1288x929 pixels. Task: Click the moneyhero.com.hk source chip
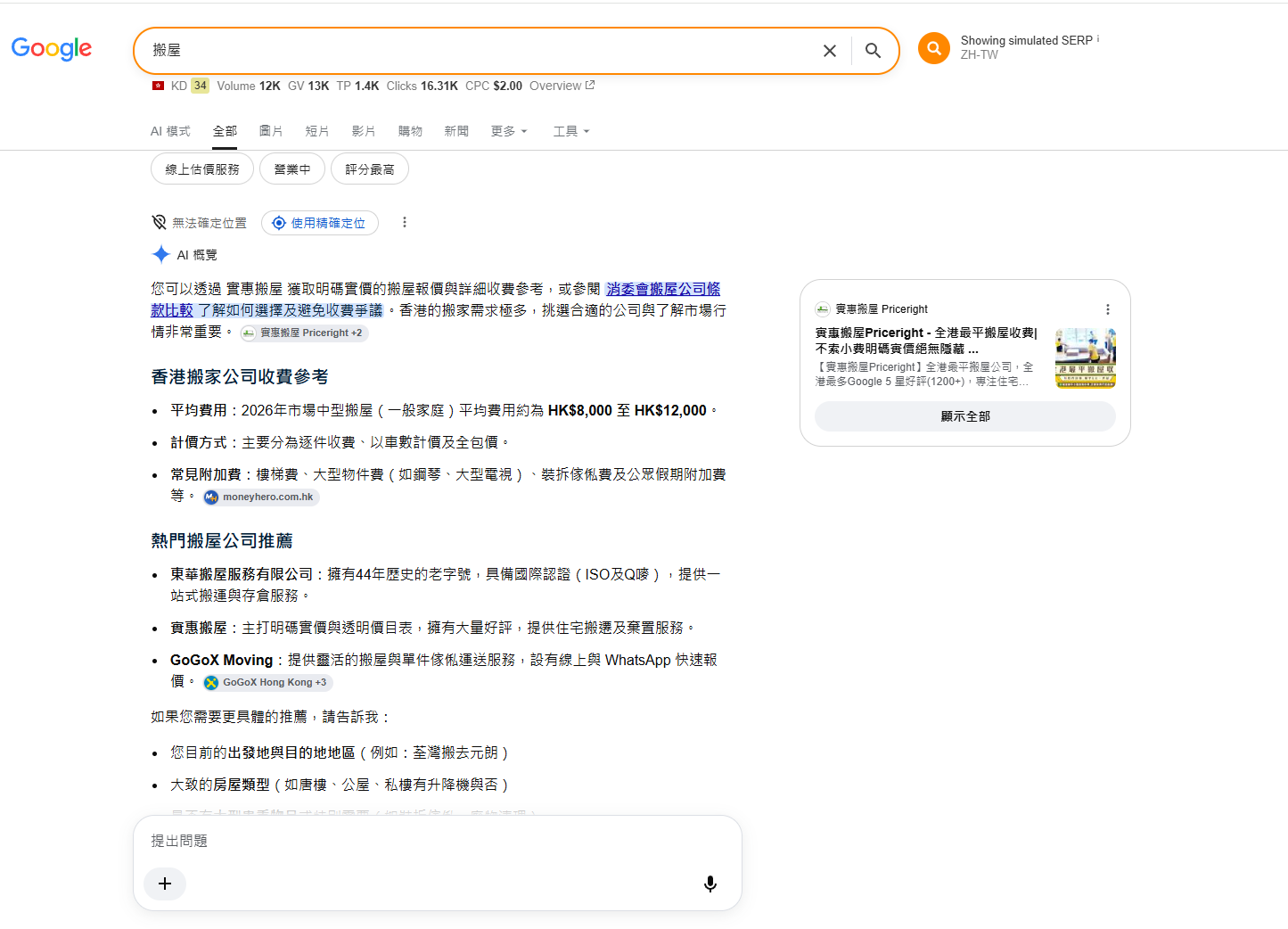[x=260, y=497]
